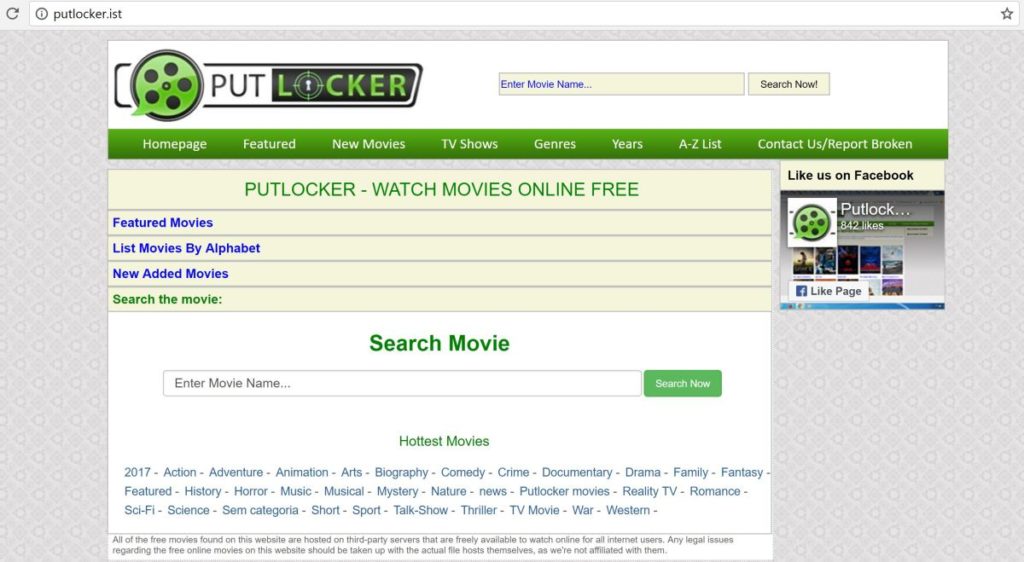Image resolution: width=1024 pixels, height=562 pixels.
Task: Open TV Shows from the navigation bar
Action: click(x=469, y=144)
